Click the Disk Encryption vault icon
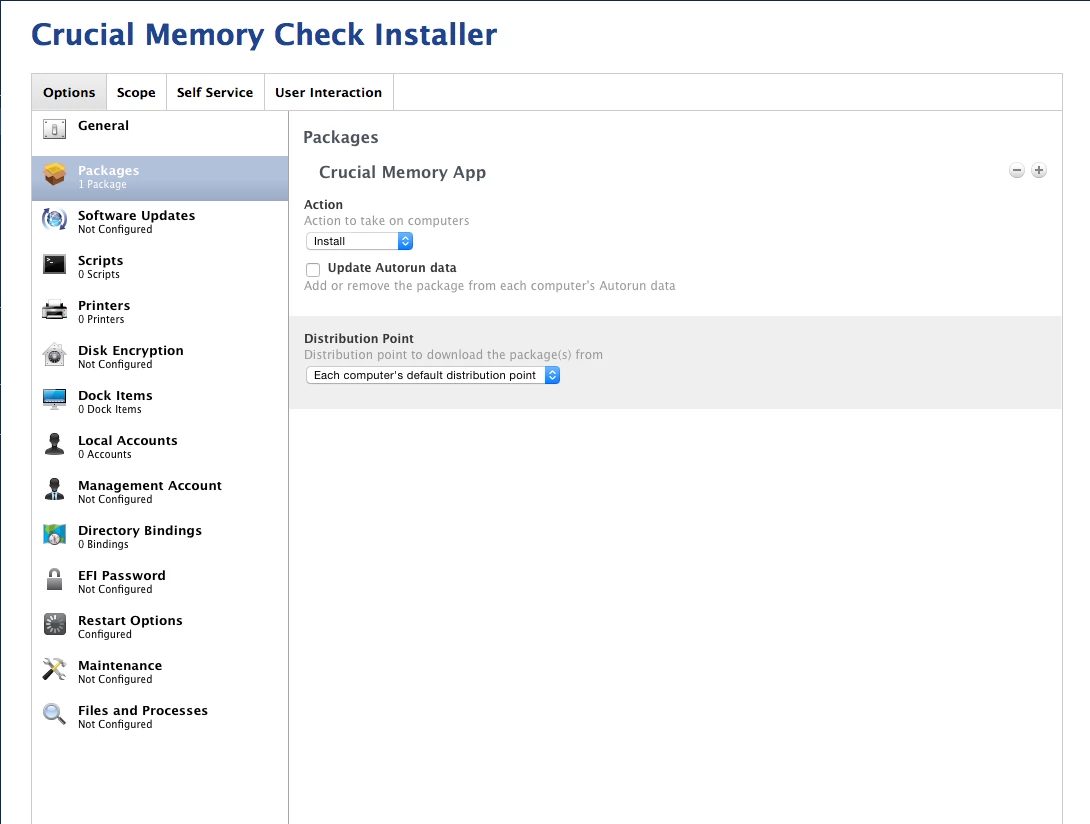 pos(54,355)
